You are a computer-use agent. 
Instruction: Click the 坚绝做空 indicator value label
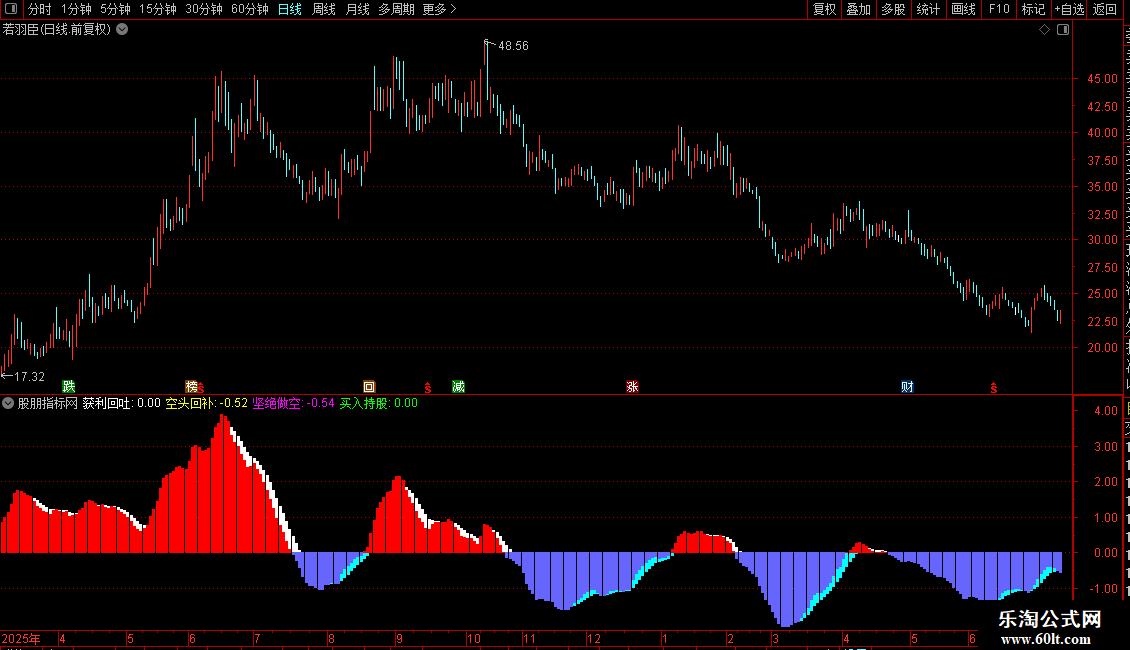coord(293,403)
